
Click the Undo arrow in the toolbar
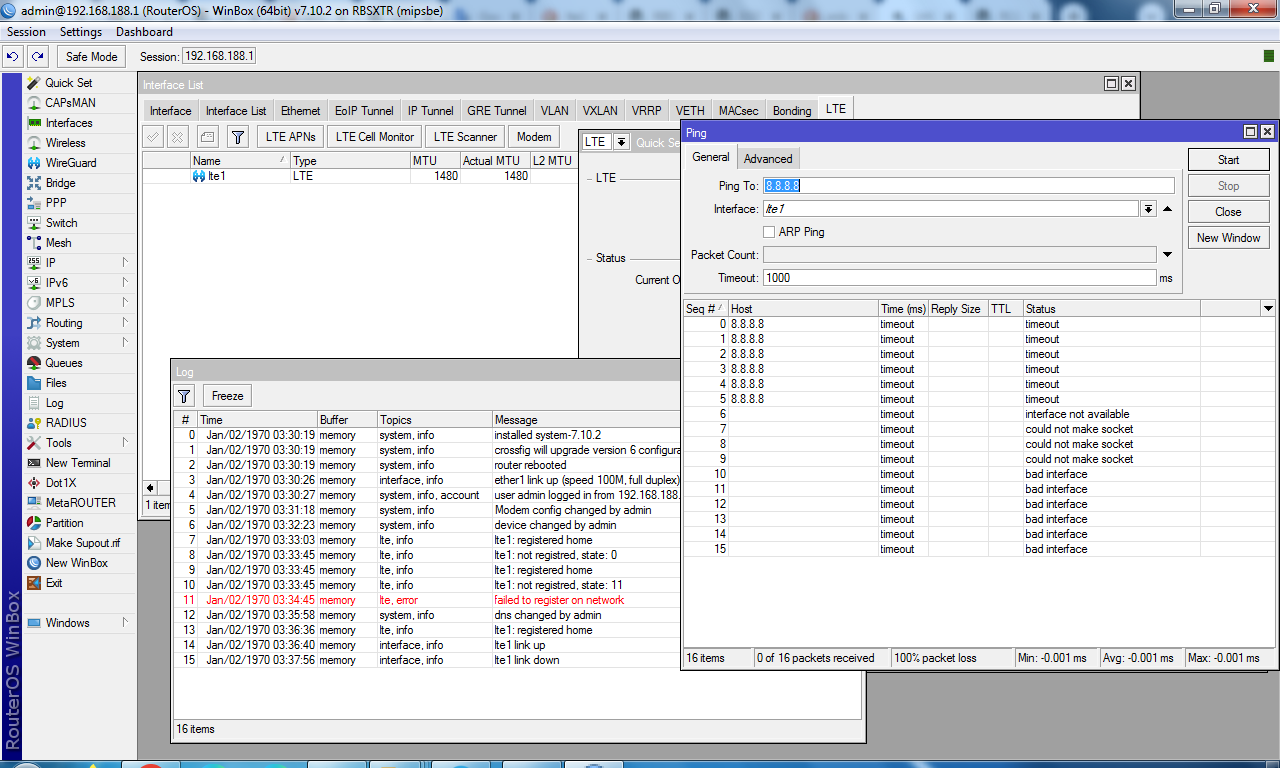[x=14, y=57]
